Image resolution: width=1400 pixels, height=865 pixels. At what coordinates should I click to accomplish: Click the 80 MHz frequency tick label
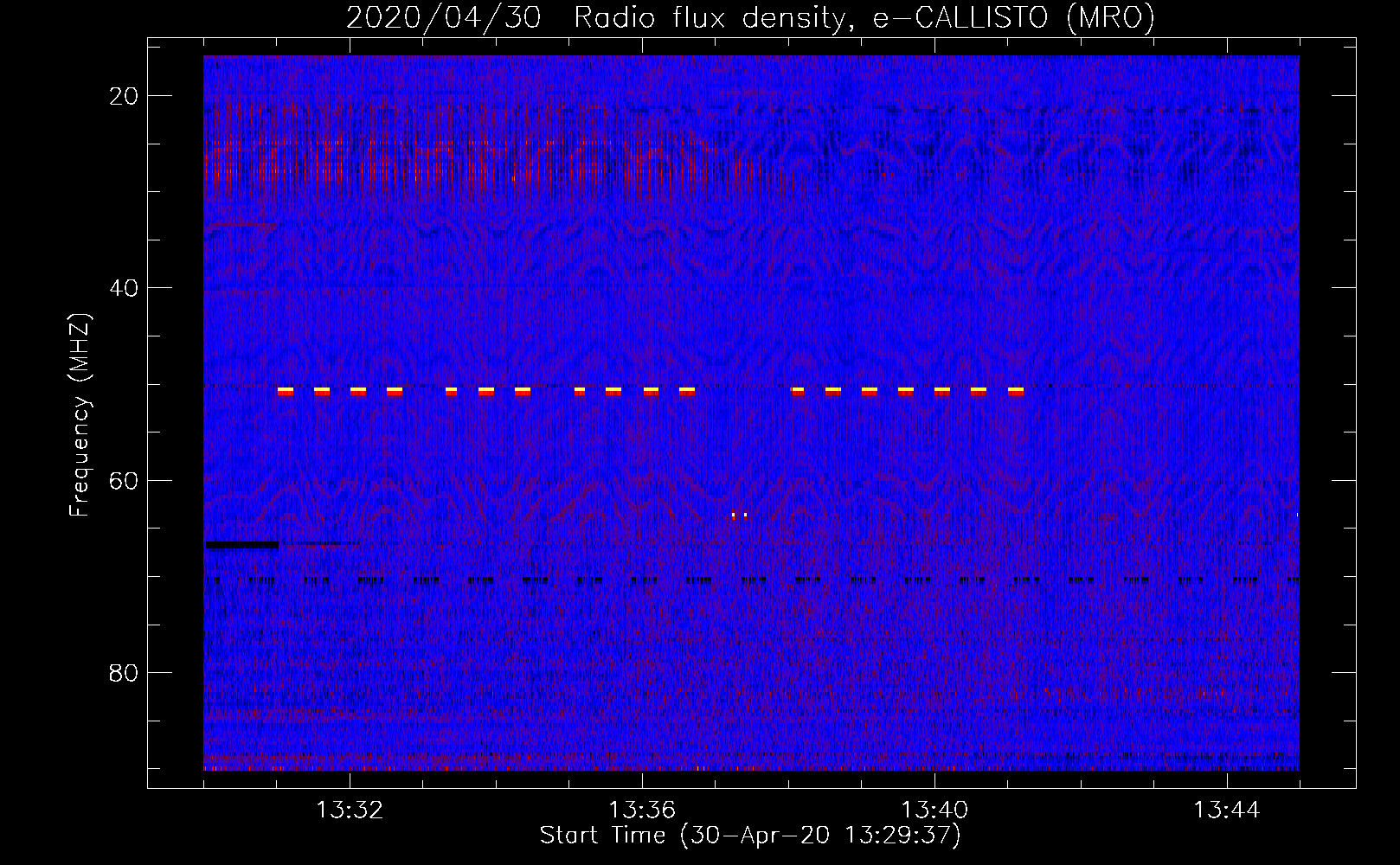(x=124, y=673)
